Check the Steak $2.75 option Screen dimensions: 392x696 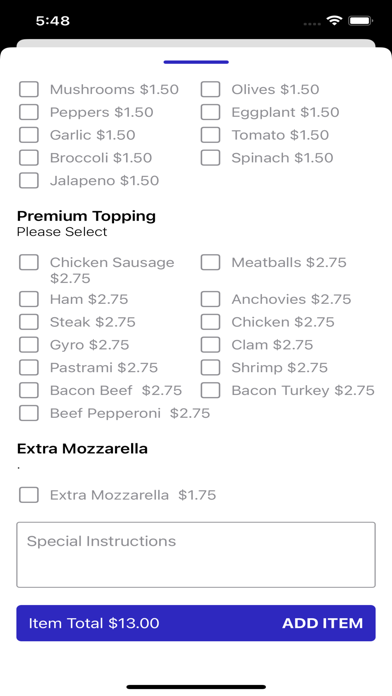(x=29, y=322)
